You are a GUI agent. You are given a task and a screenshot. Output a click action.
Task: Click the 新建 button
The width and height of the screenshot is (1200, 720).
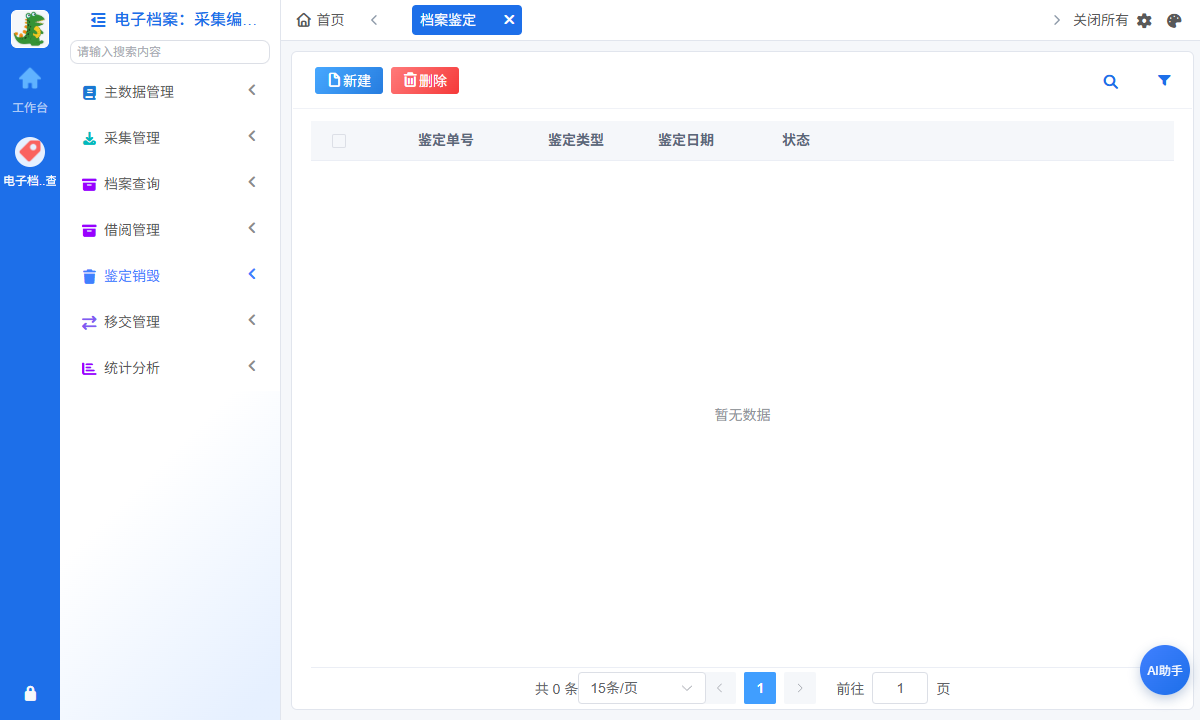(349, 81)
